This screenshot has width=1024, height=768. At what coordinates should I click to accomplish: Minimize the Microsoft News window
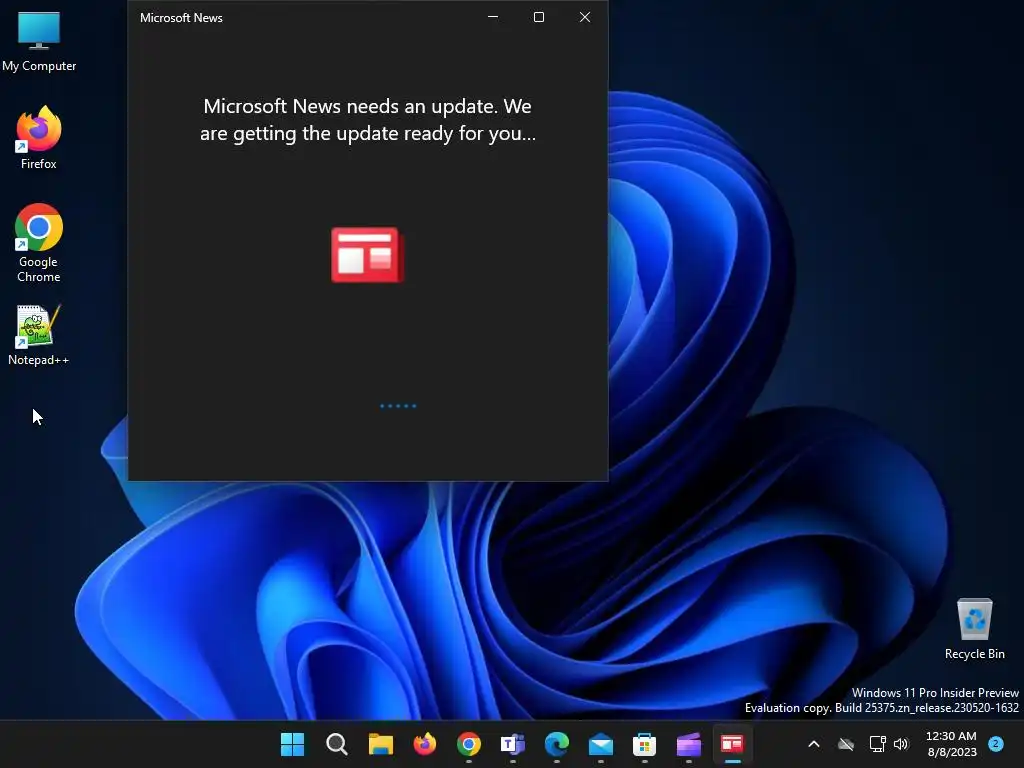click(x=493, y=17)
